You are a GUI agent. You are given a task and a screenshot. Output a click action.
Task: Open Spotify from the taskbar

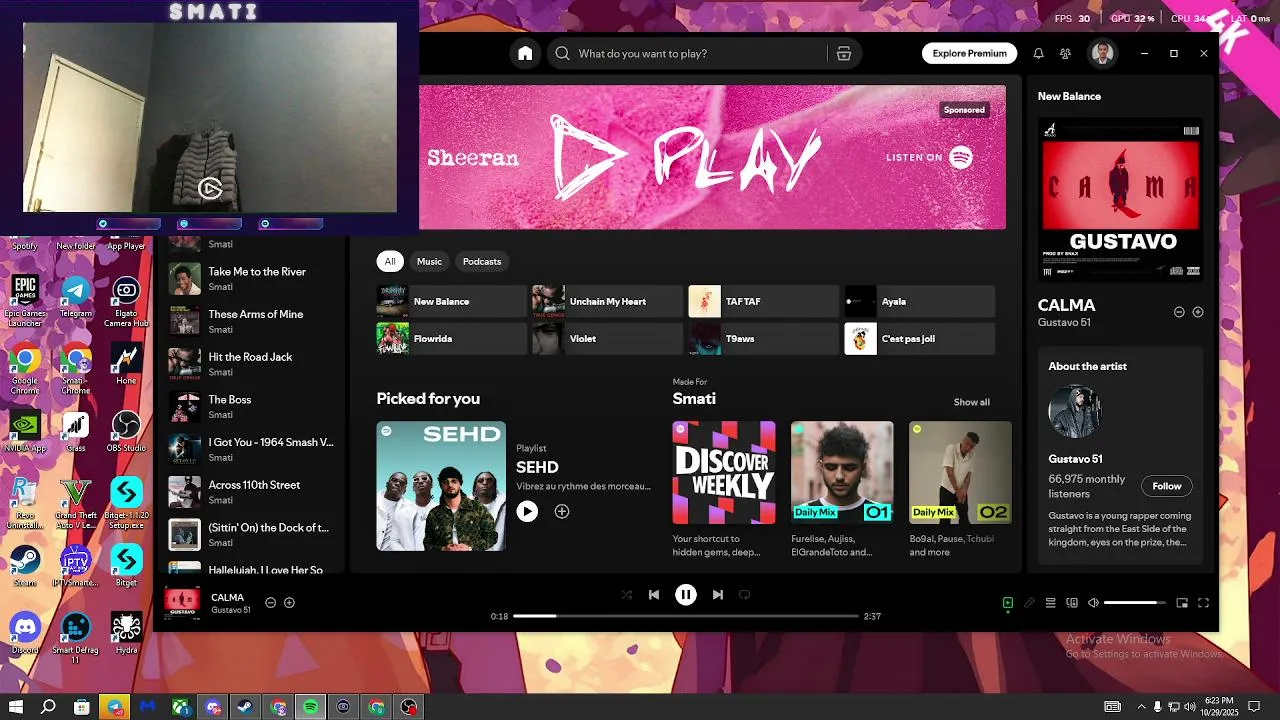point(310,707)
